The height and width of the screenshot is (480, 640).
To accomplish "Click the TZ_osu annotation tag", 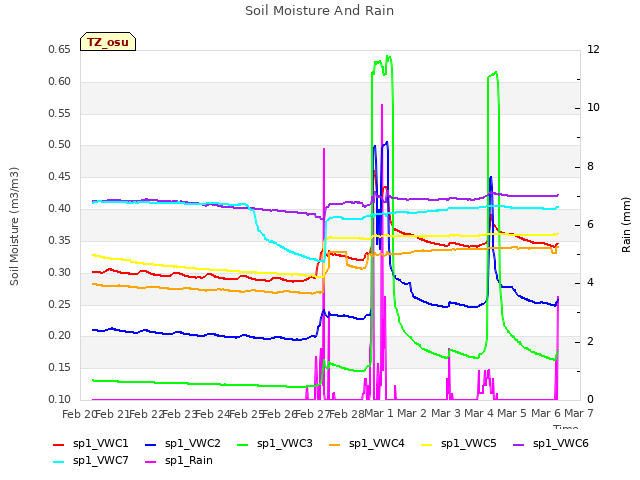I will click(x=108, y=42).
